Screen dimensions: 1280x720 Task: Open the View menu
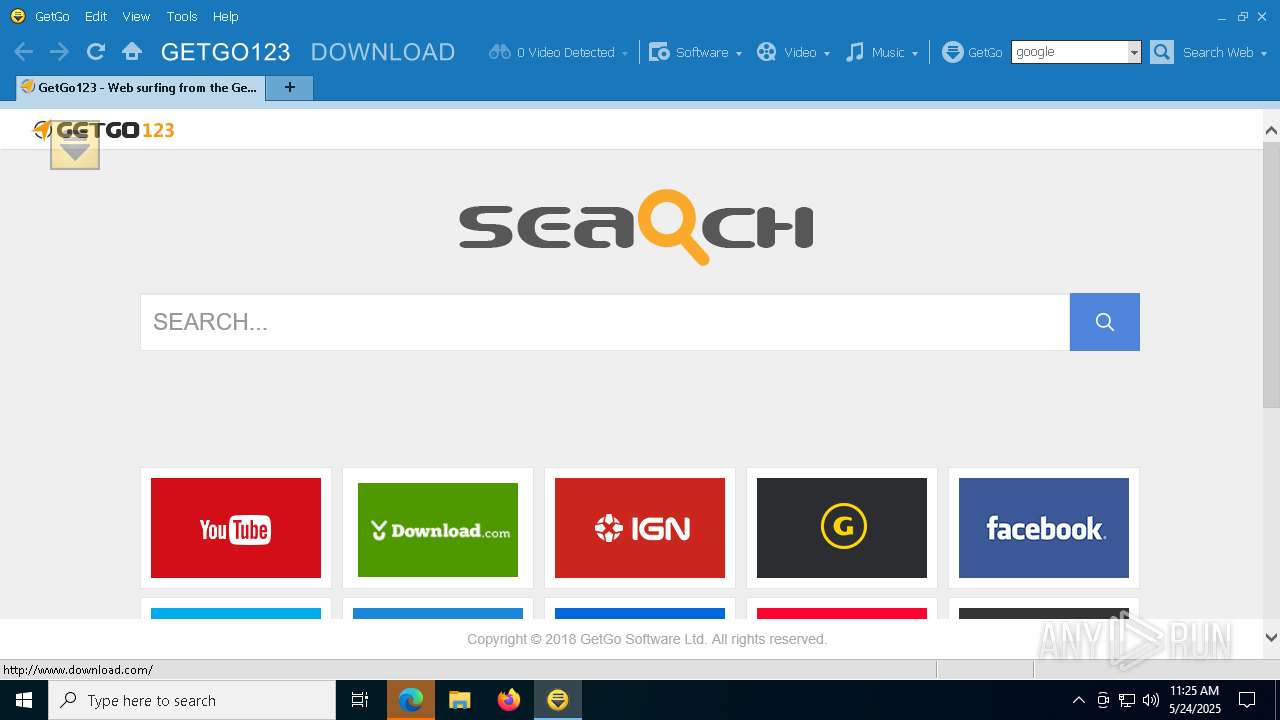pyautogui.click(x=136, y=16)
